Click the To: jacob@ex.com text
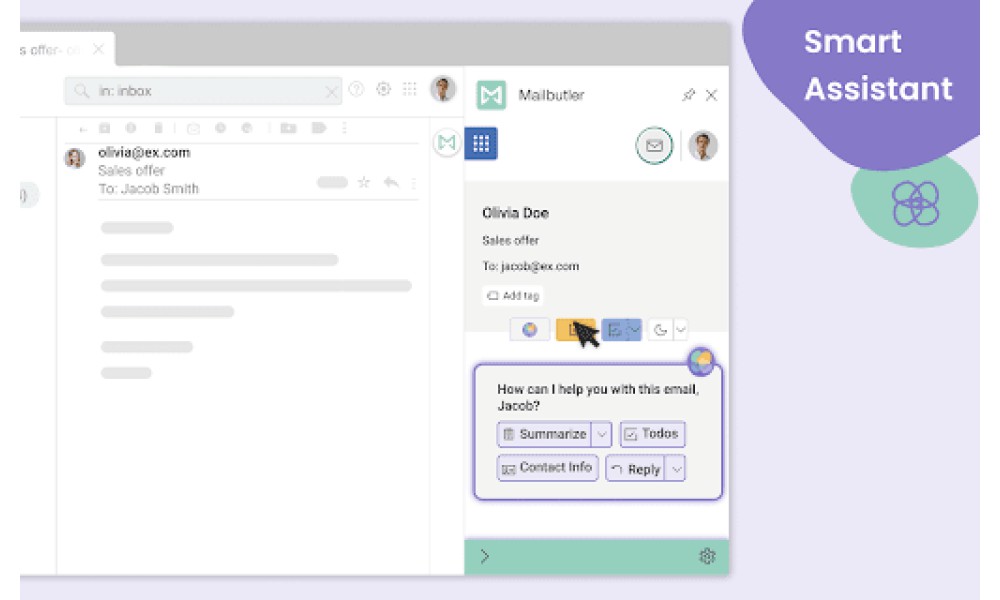 (x=531, y=266)
